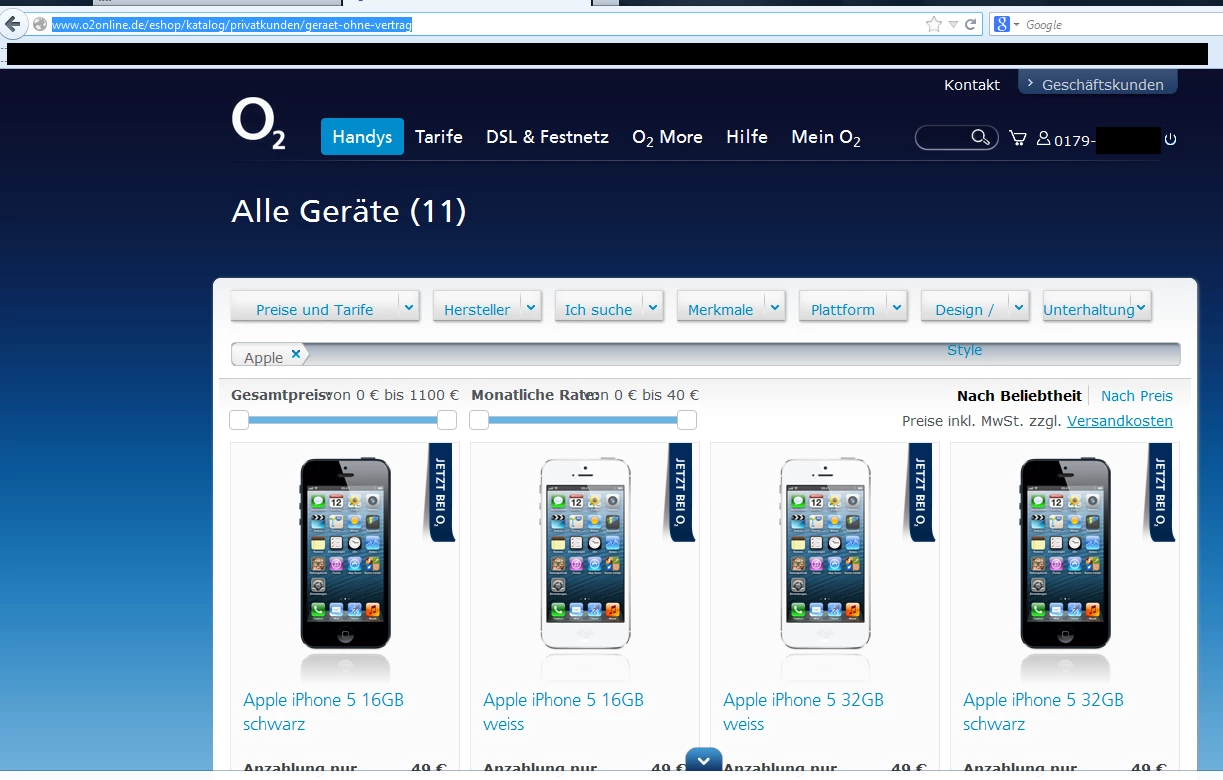Image resolution: width=1223 pixels, height=780 pixels.
Task: Open Preise und Tarife filter dropdown
Action: coord(325,307)
